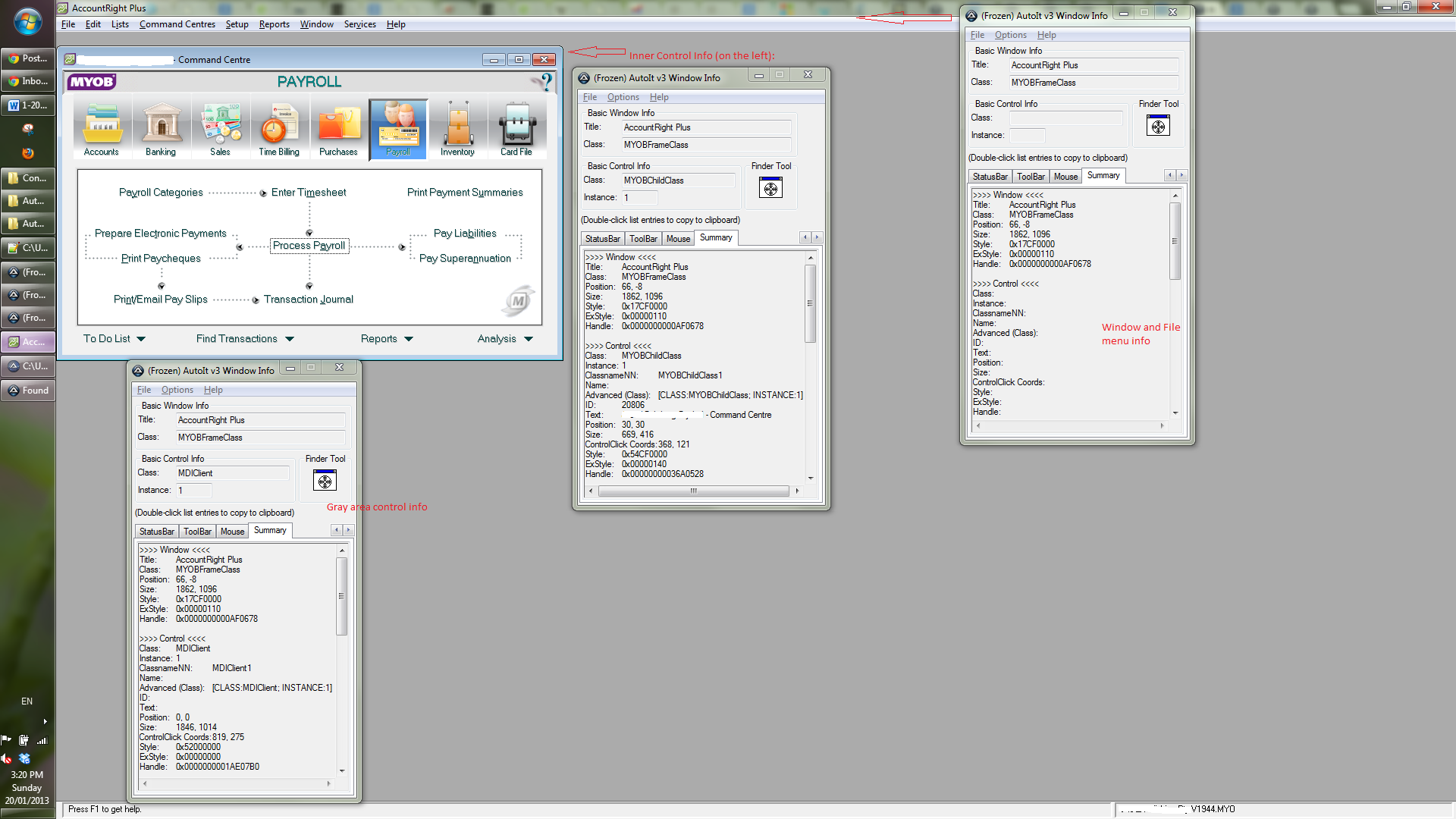1456x819 pixels.
Task: Click the Word document taskbar button
Action: 28,105
